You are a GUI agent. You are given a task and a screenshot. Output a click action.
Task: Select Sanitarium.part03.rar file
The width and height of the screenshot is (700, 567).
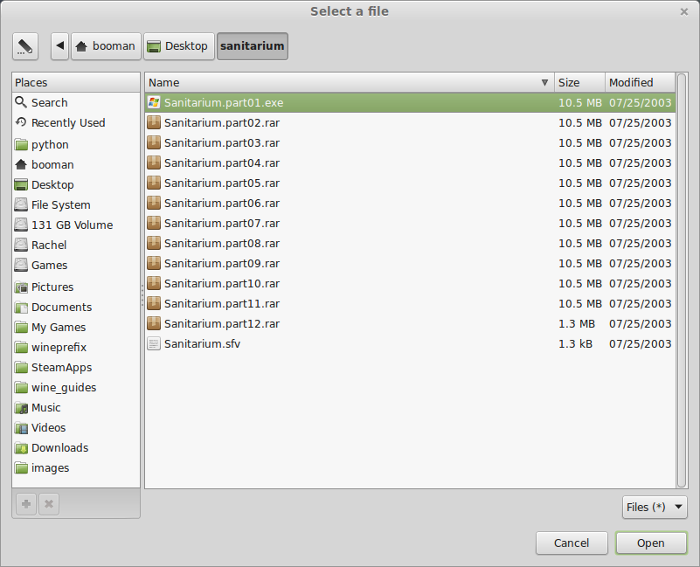(x=410, y=143)
